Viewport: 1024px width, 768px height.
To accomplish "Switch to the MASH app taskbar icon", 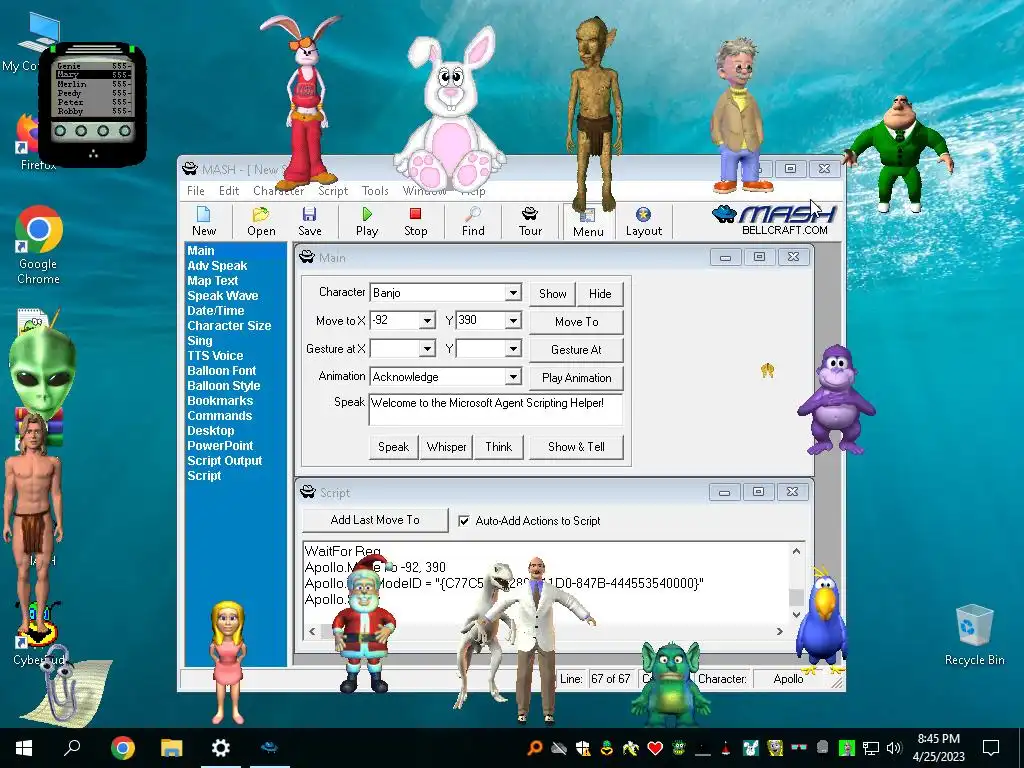I will (x=269, y=748).
